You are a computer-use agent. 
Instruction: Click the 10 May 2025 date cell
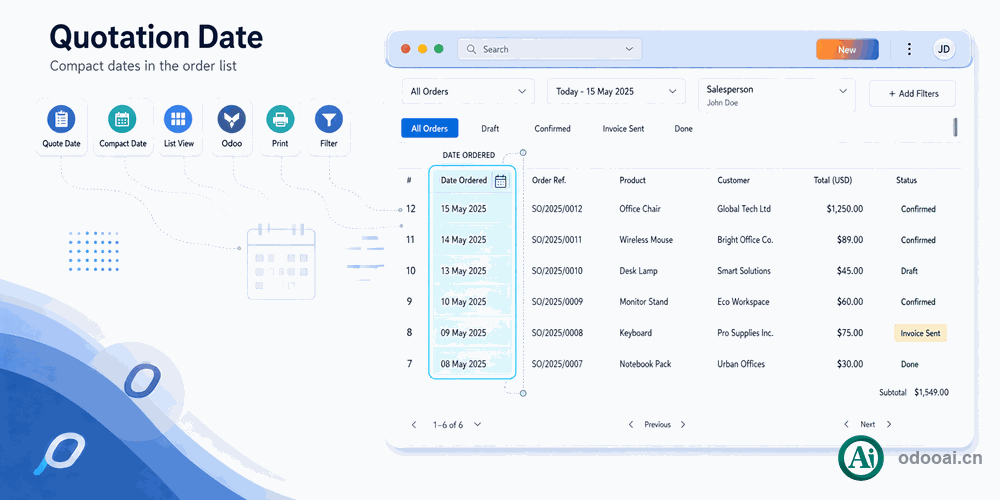click(x=464, y=302)
